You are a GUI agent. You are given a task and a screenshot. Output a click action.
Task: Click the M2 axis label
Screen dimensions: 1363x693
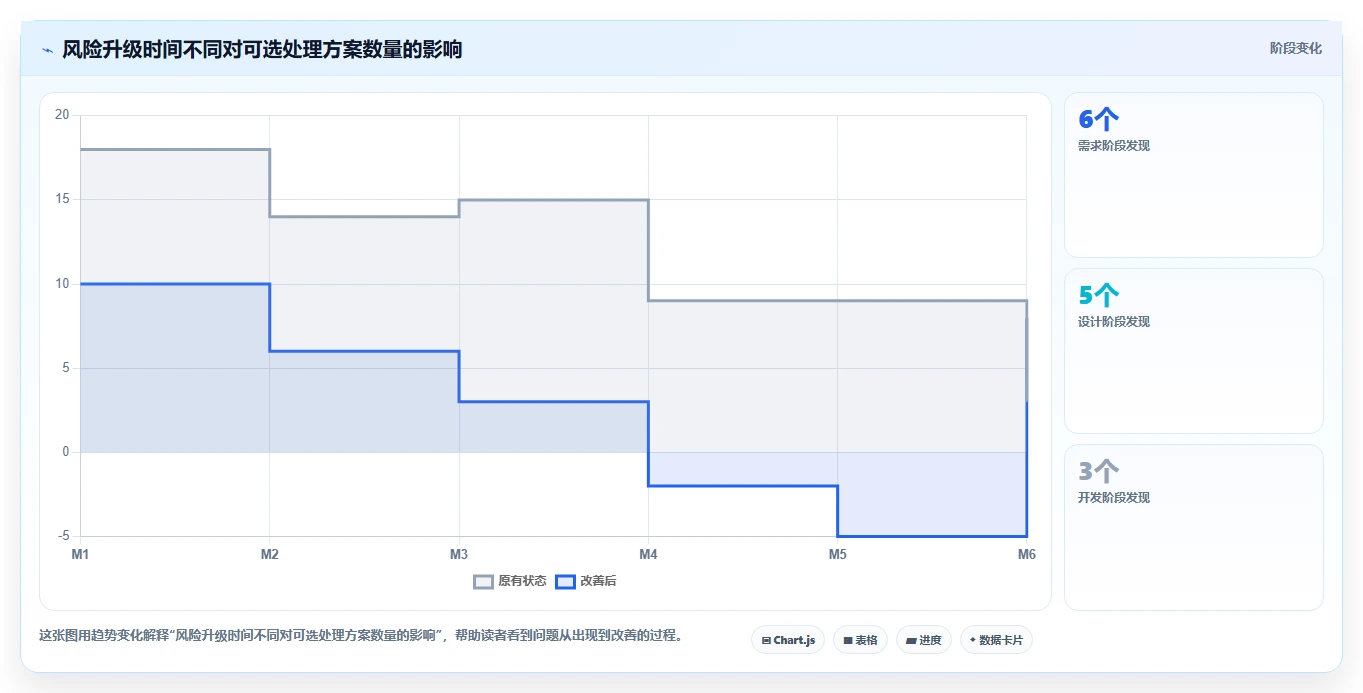point(269,553)
